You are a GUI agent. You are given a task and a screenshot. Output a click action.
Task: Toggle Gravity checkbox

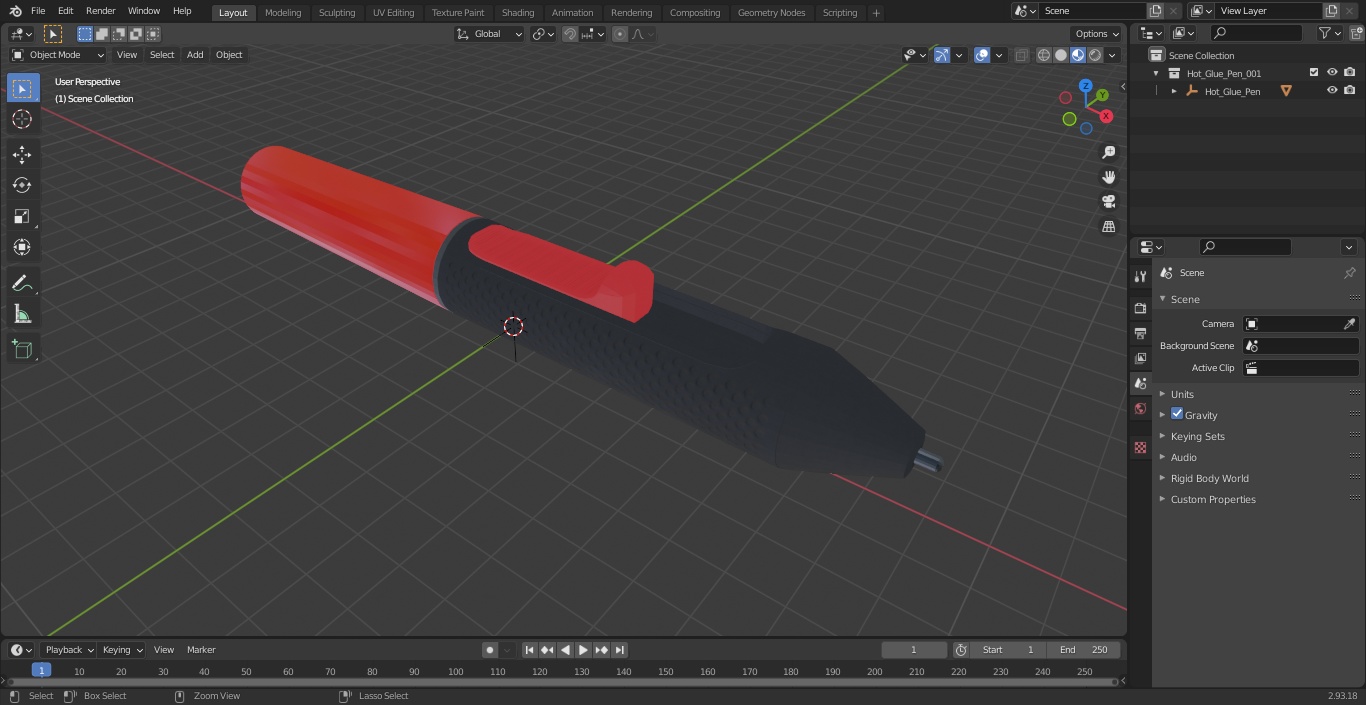coord(1177,414)
